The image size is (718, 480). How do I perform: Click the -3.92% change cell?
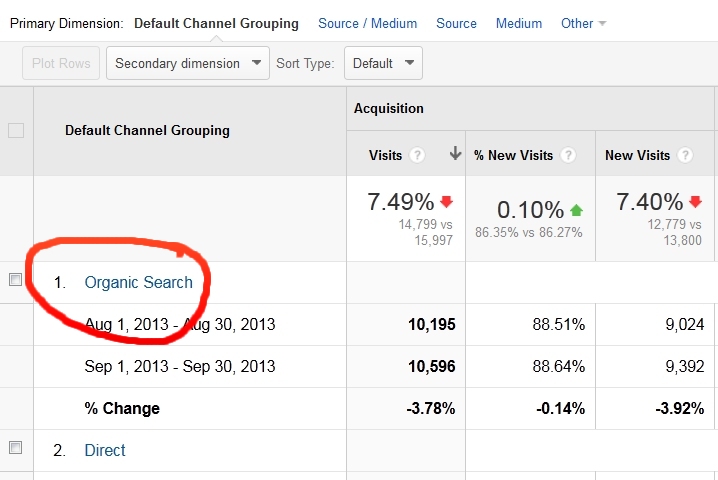pos(680,409)
